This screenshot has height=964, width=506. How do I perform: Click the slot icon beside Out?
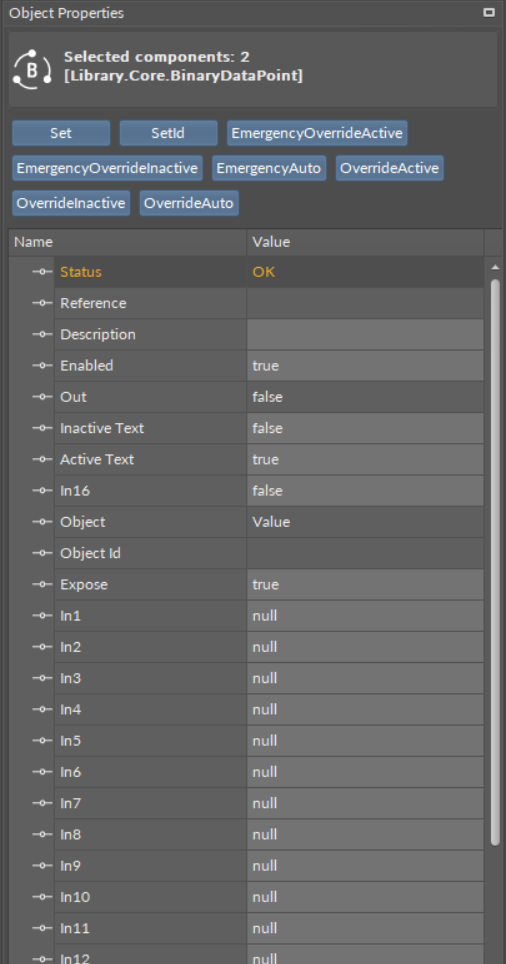point(42,397)
